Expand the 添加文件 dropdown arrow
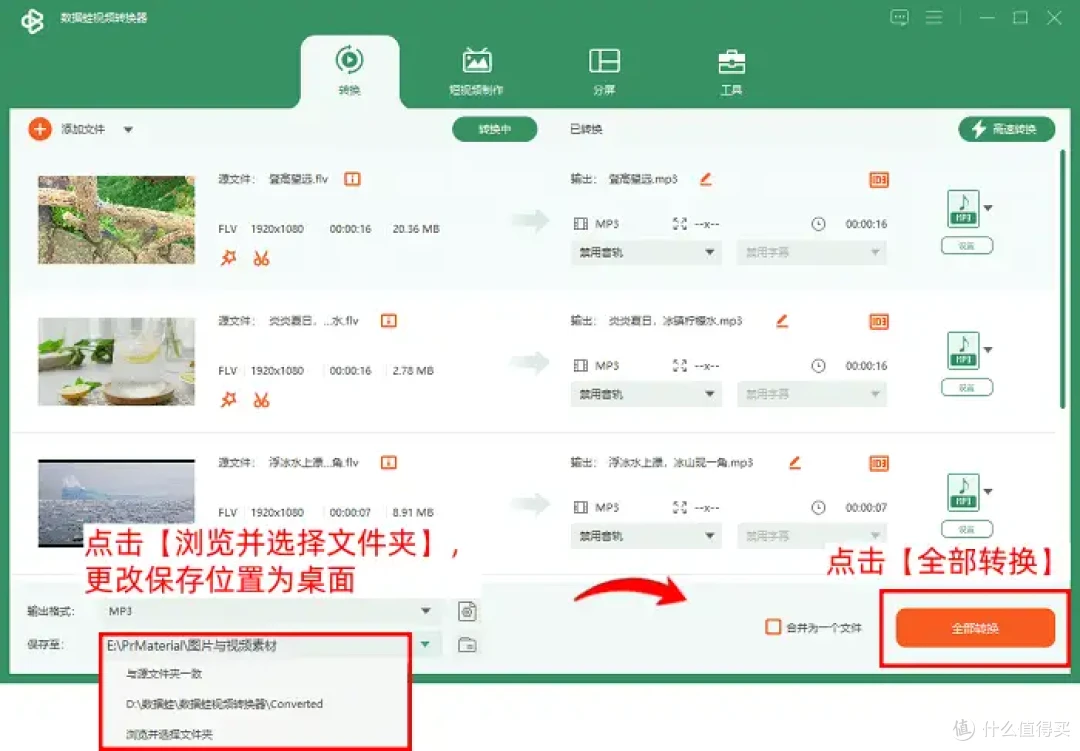Screen dimensions: 1080x751 128,129
